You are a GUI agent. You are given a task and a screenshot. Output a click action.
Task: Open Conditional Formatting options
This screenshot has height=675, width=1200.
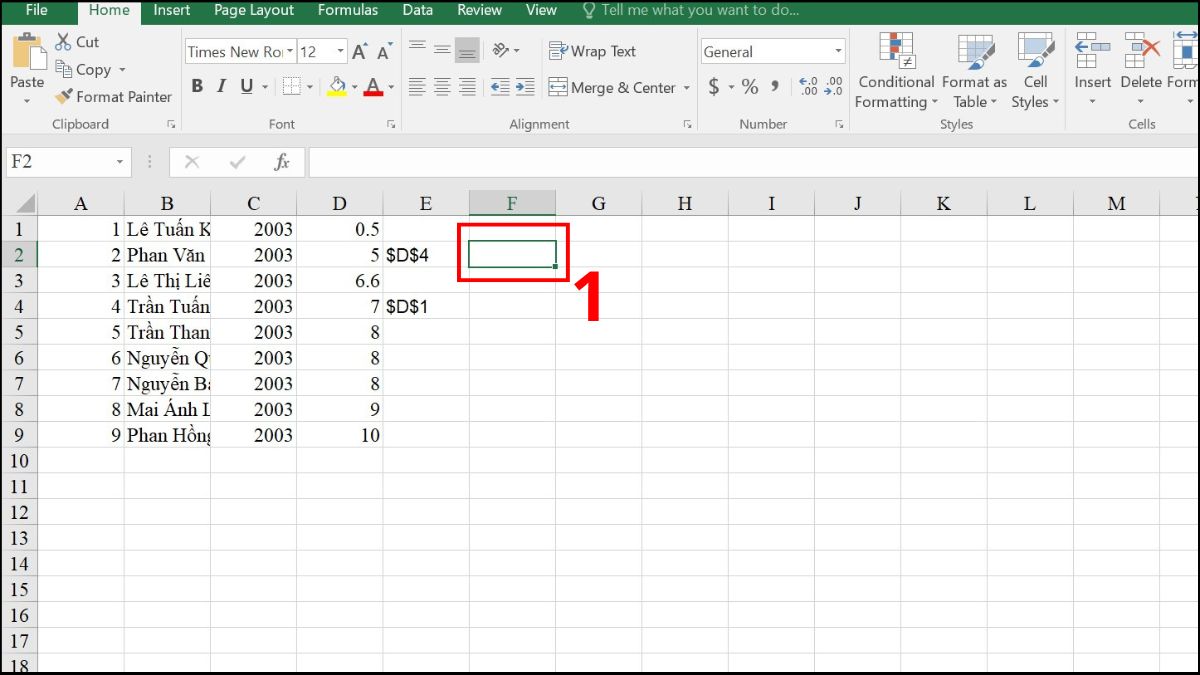[x=895, y=70]
